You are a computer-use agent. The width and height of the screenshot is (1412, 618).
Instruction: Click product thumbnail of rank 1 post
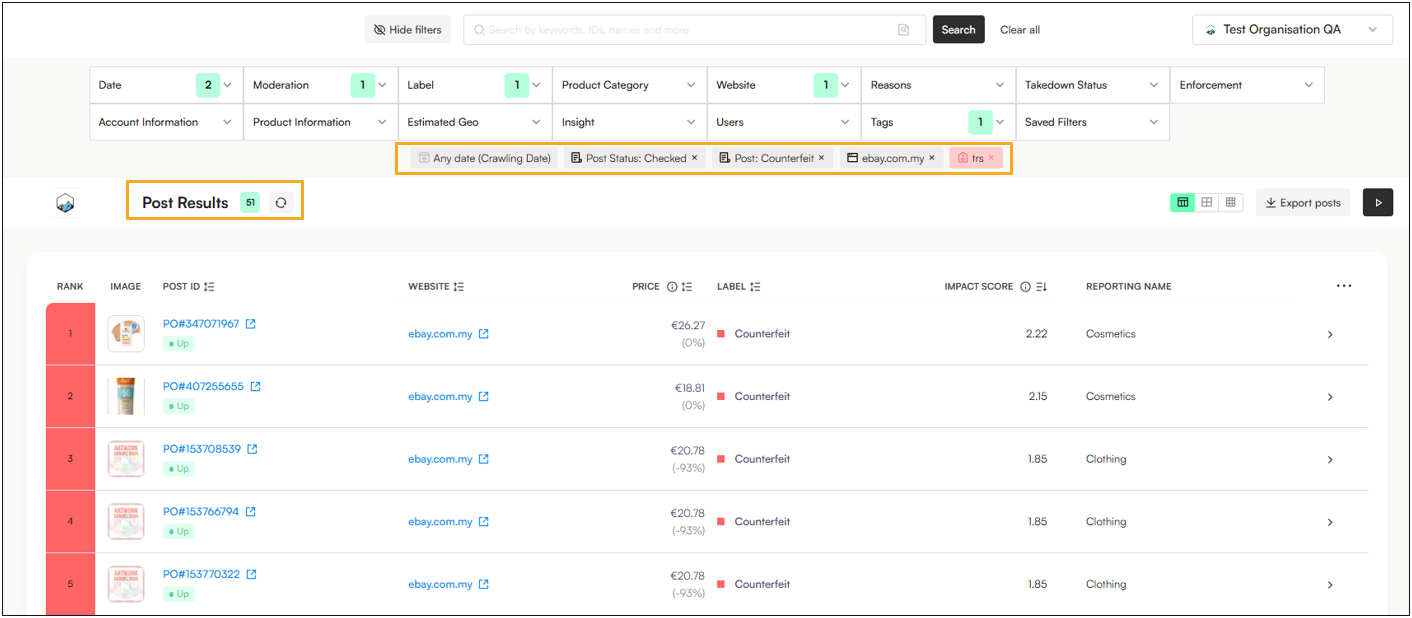[x=126, y=334]
